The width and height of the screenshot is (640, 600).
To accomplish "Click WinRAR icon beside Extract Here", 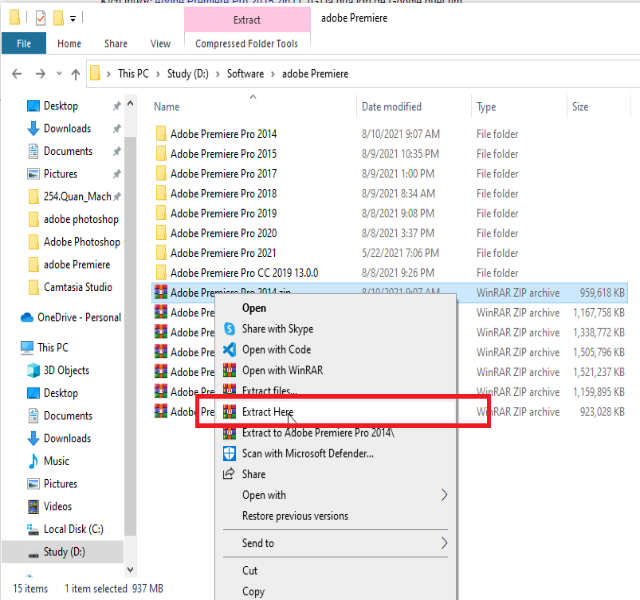I will [229, 412].
